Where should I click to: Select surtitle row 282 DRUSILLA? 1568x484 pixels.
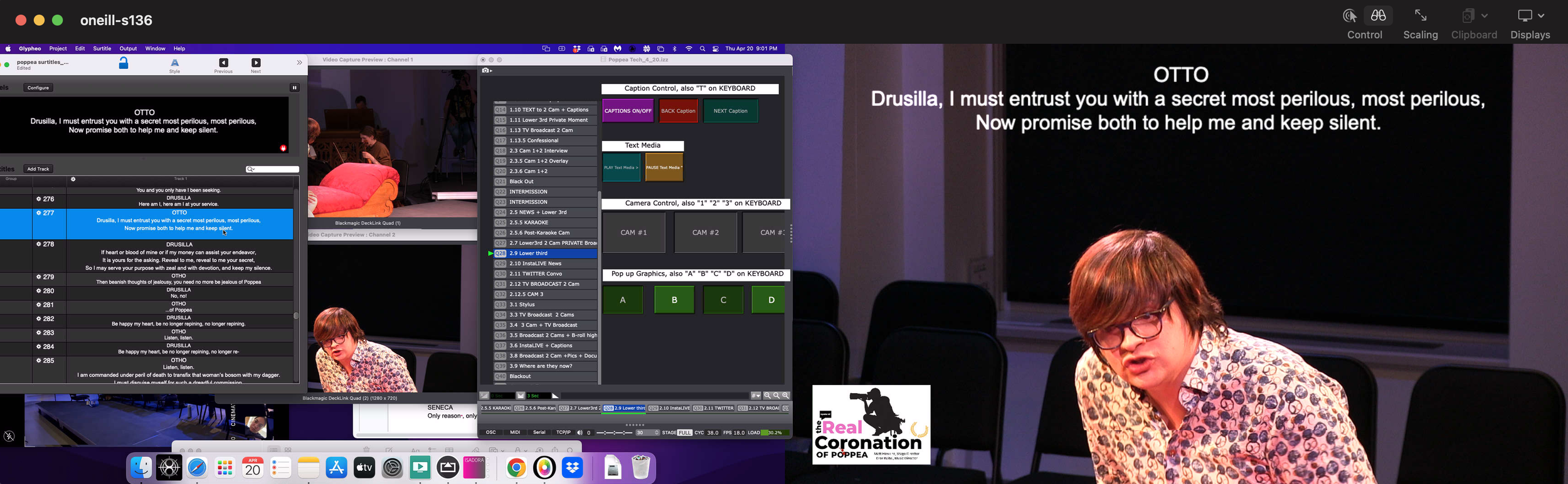coord(147,321)
